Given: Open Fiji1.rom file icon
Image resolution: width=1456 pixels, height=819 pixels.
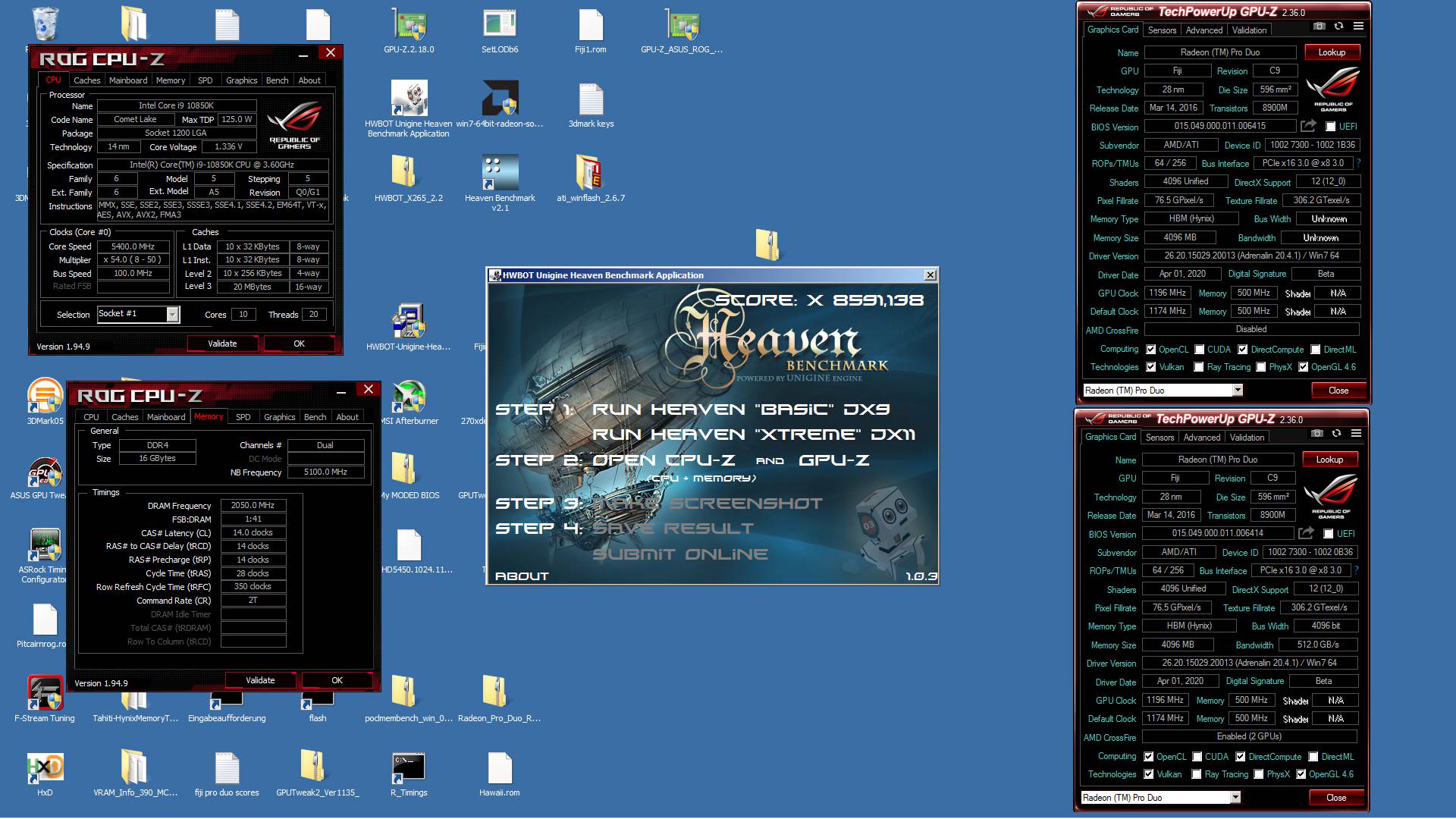Looking at the screenshot, I should (x=591, y=24).
